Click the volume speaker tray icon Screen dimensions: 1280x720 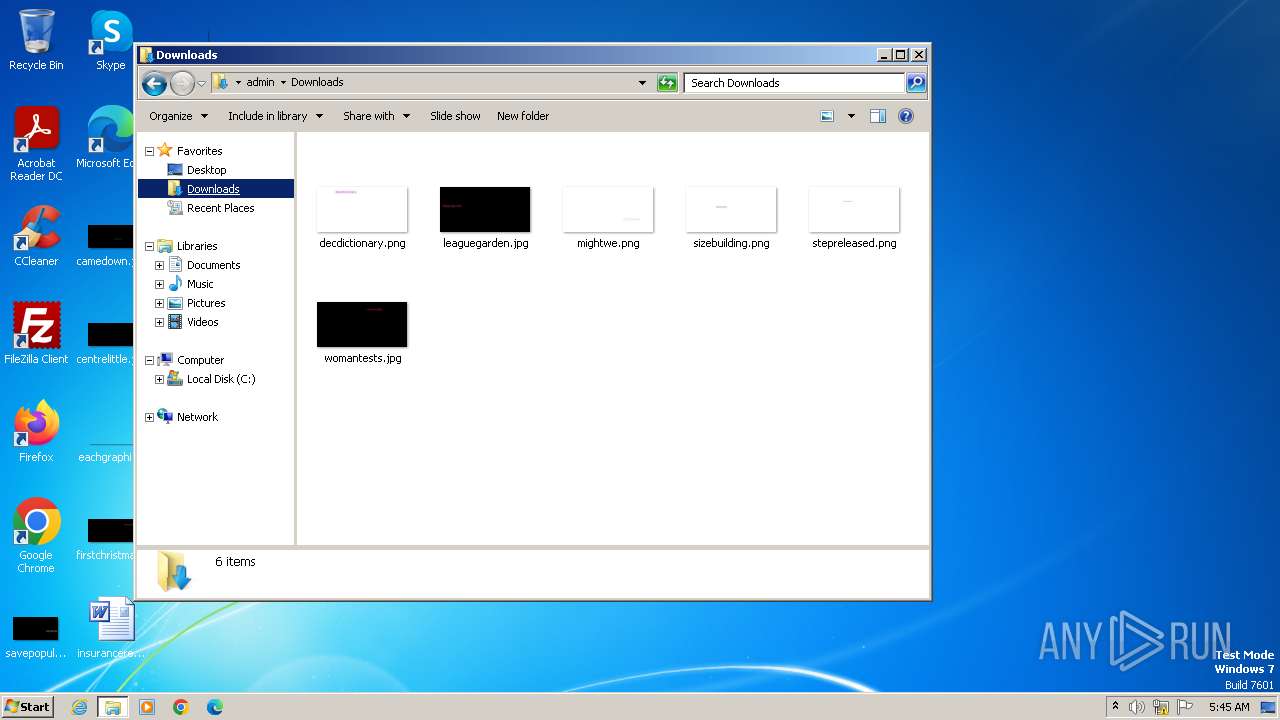(1137, 707)
